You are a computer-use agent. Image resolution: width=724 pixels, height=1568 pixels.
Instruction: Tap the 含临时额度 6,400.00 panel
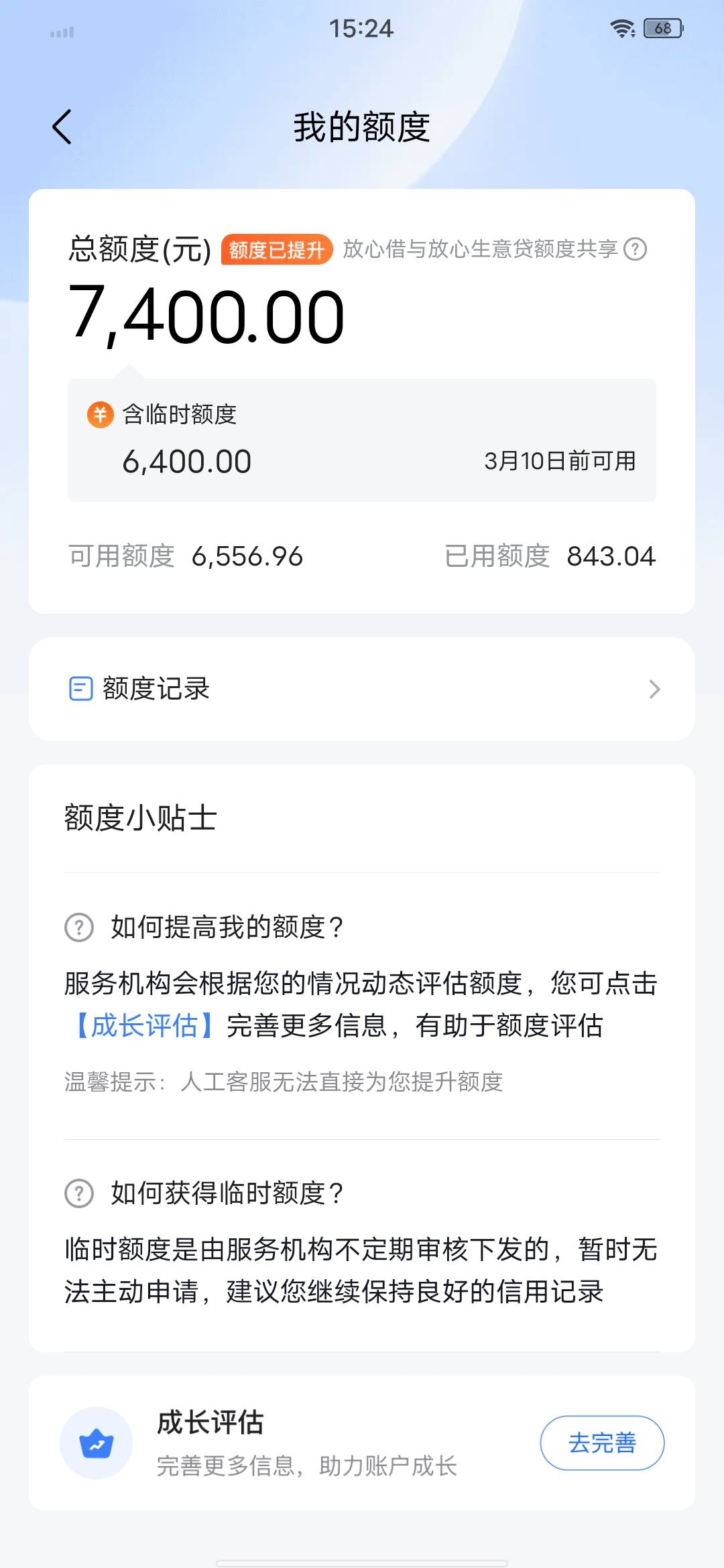pos(362,440)
